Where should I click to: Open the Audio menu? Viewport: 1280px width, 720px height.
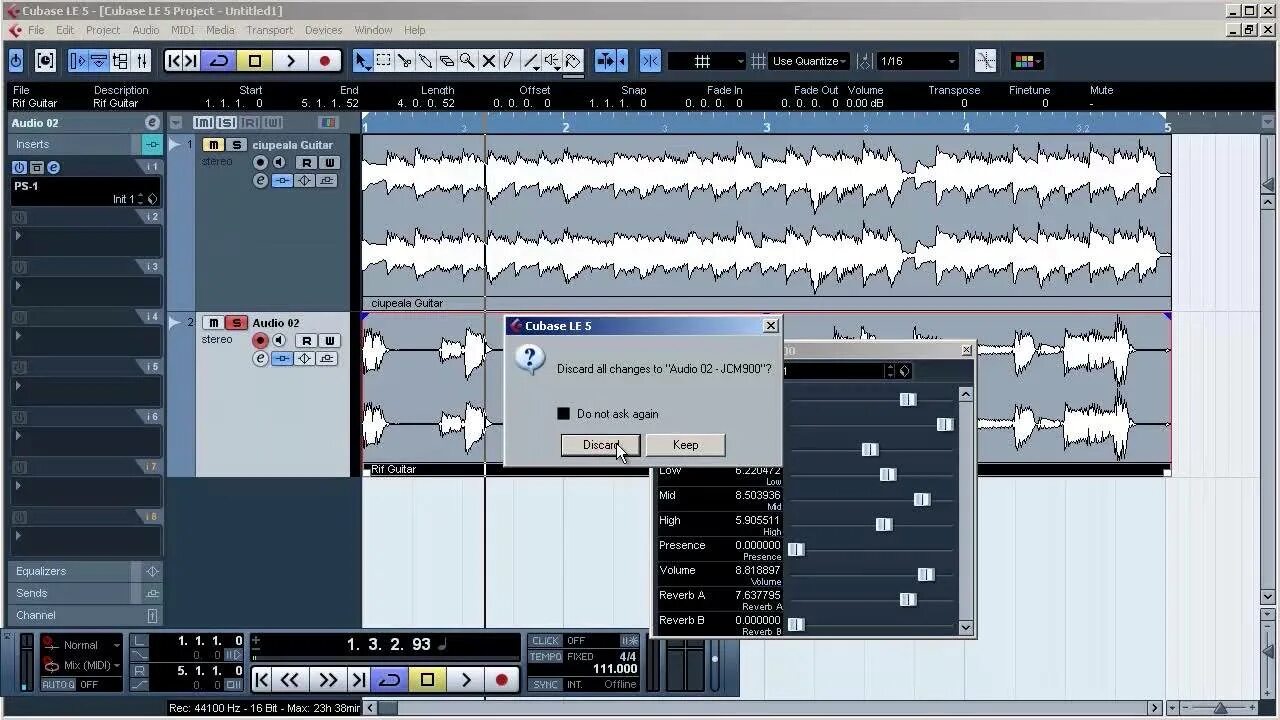coord(146,30)
